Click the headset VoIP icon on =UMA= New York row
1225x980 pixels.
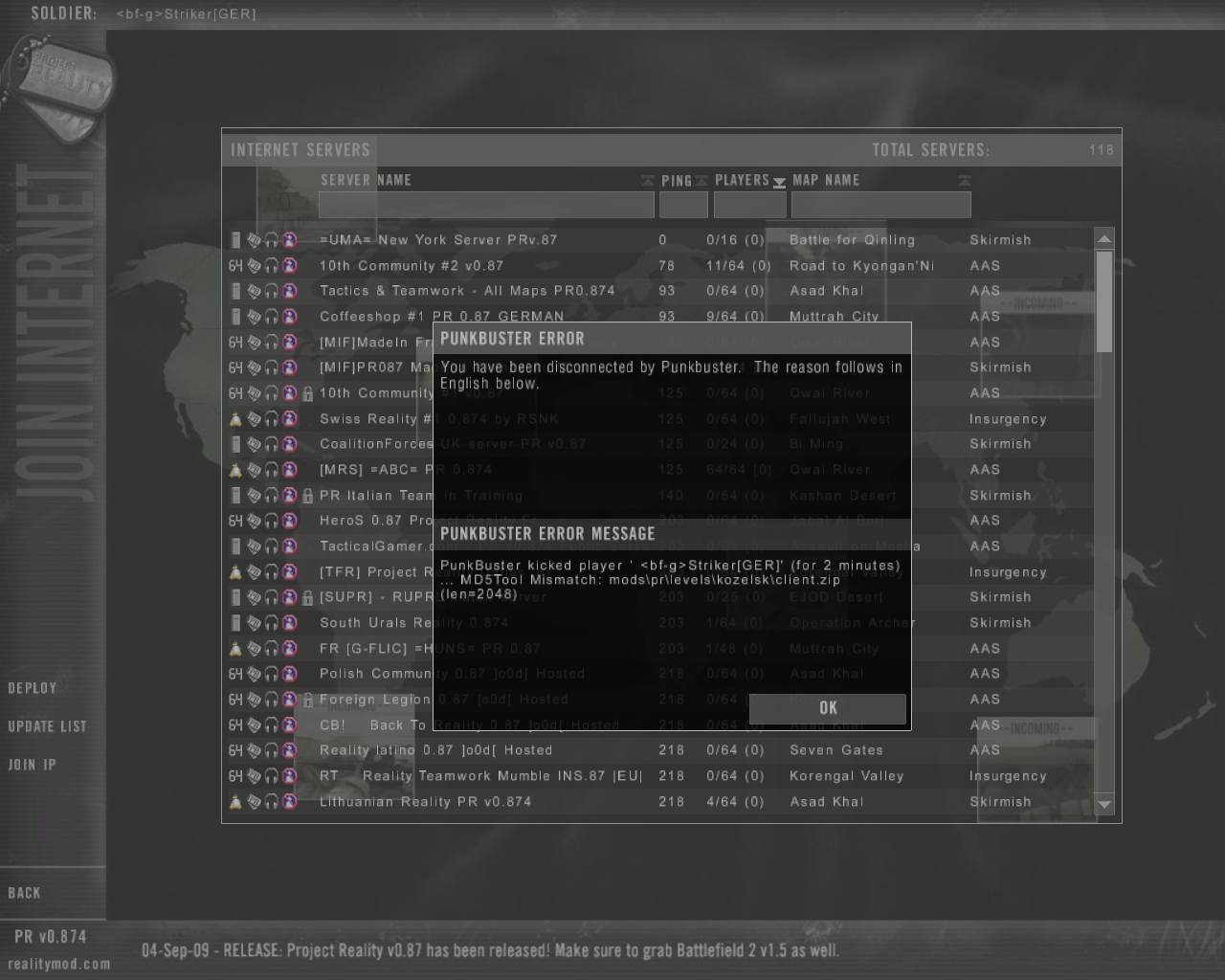pos(272,240)
